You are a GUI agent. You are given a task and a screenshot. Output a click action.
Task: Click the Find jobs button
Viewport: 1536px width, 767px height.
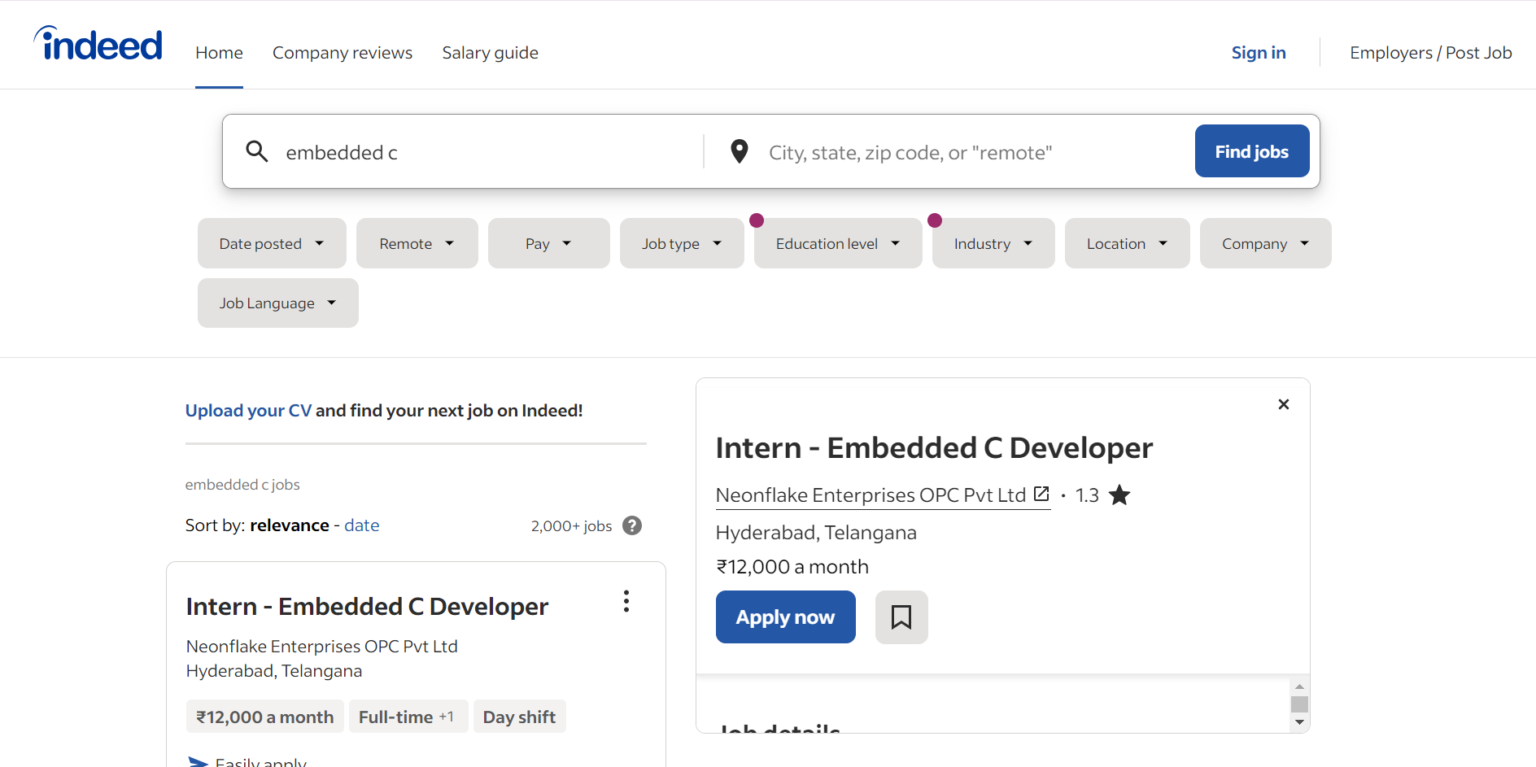point(1252,151)
